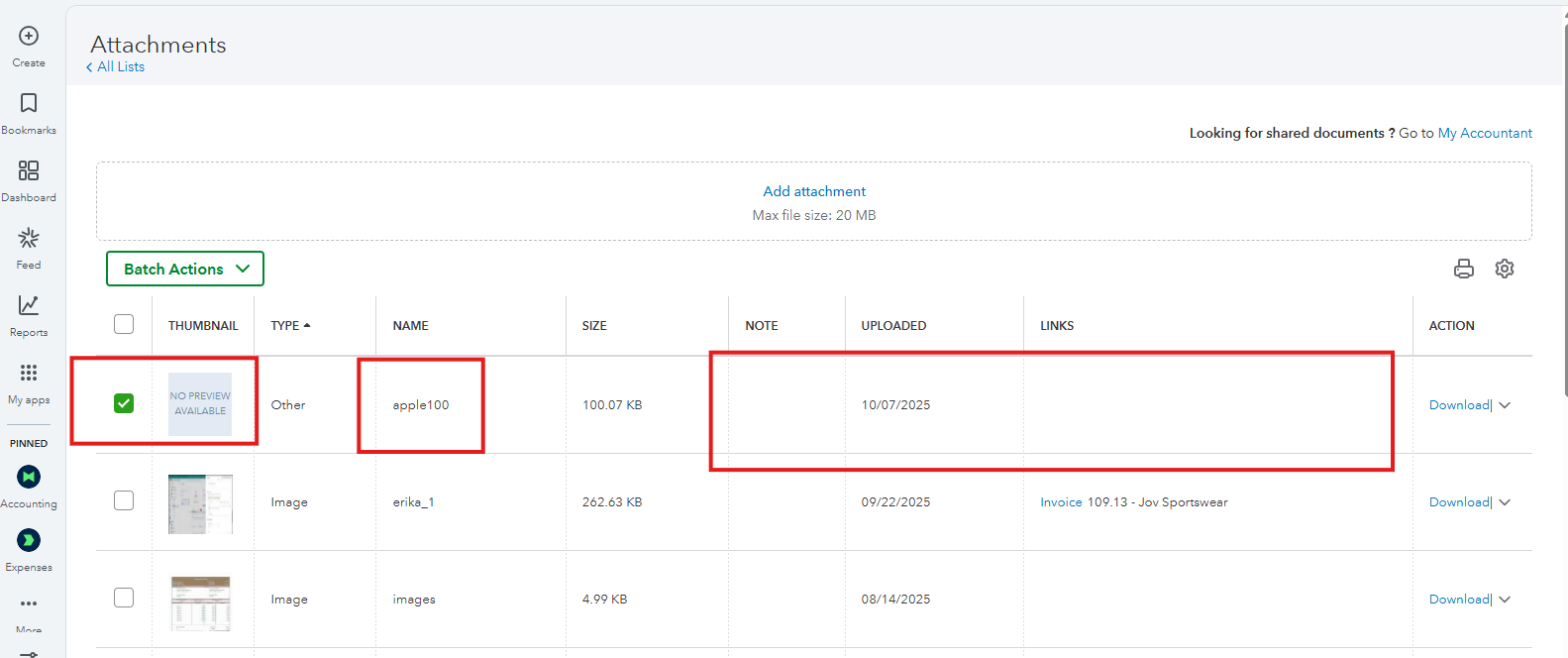The image size is (1568, 658).
Task: Click Add attachment link
Action: 814,191
